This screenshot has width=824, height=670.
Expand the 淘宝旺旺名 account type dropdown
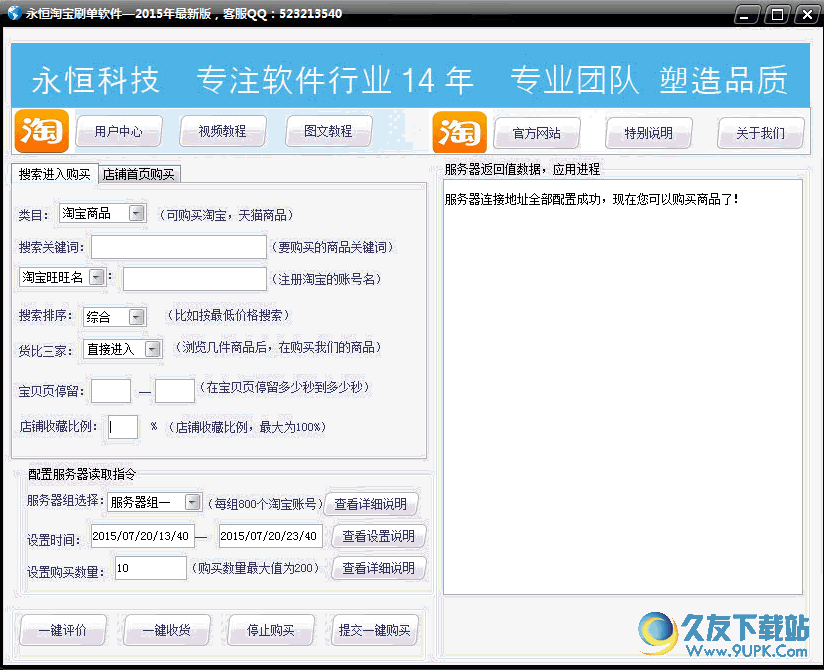pos(97,277)
